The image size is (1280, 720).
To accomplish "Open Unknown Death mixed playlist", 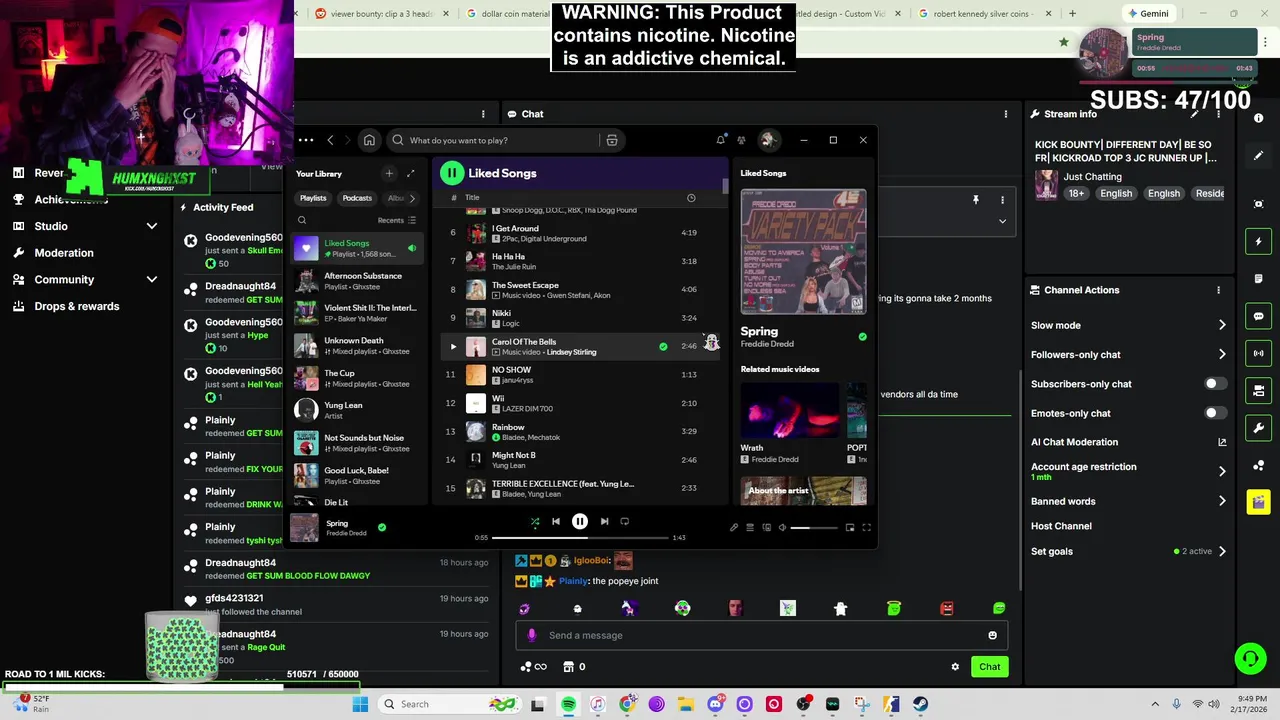I will click(x=356, y=346).
